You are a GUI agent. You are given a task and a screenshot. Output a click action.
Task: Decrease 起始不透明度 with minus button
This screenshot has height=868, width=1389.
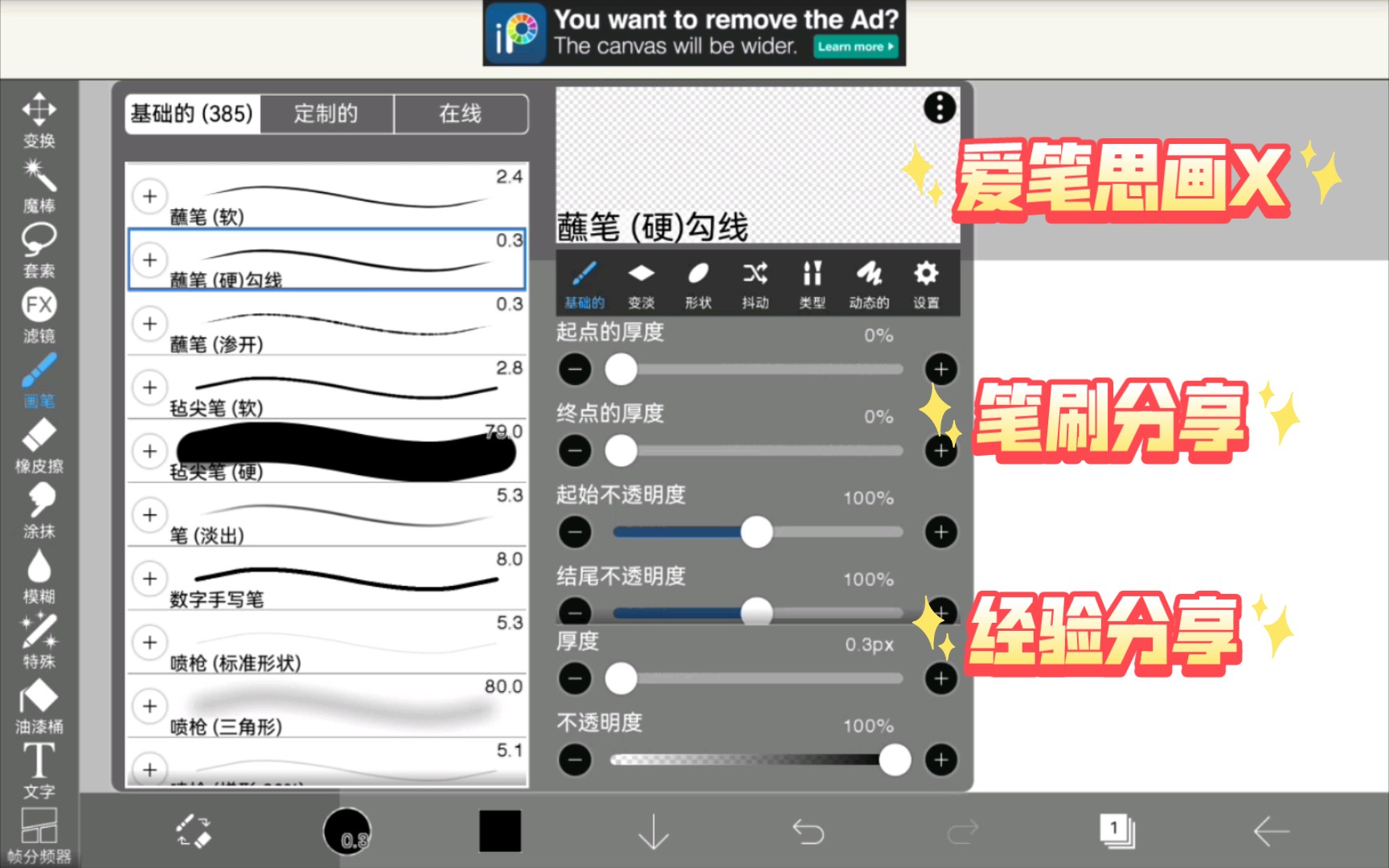point(575,532)
